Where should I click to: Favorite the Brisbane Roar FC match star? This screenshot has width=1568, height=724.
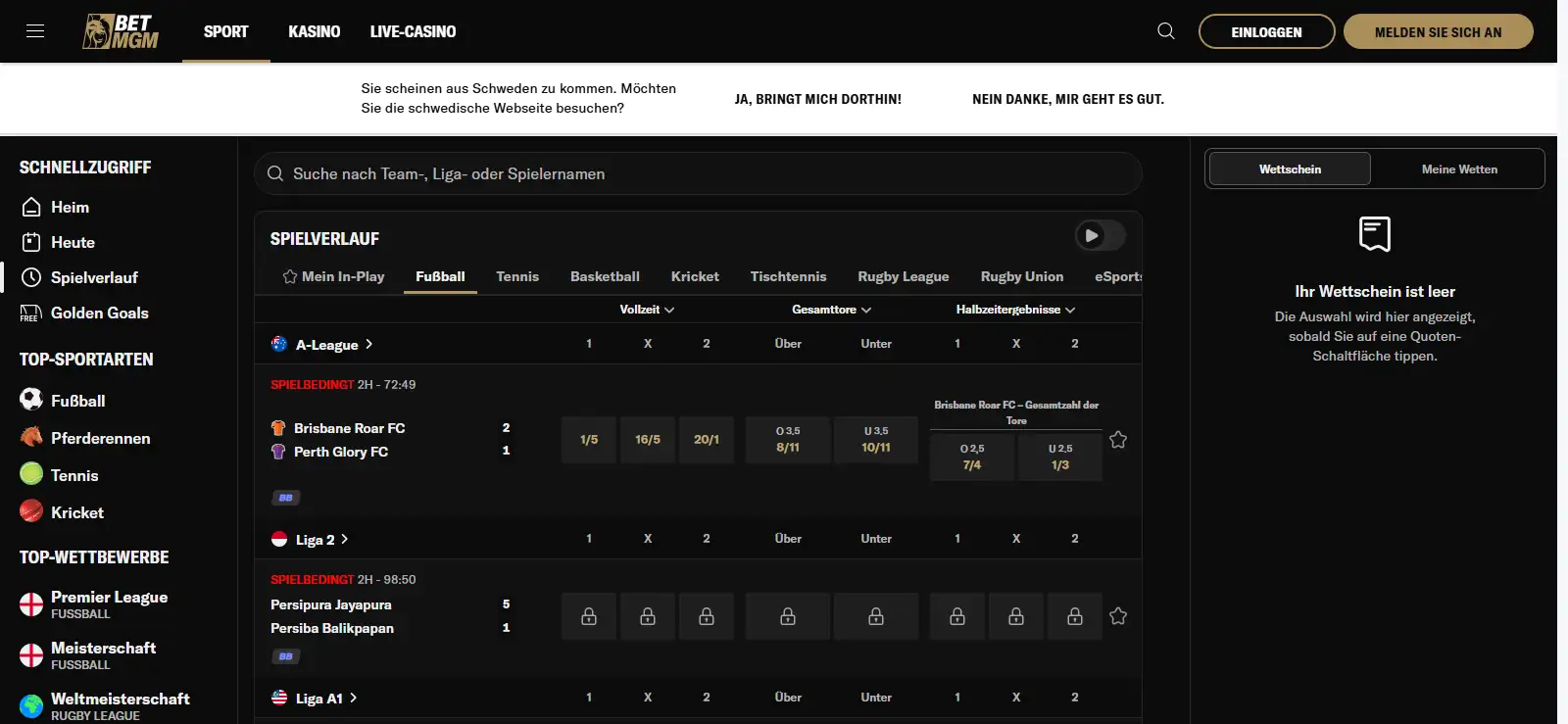pos(1118,440)
